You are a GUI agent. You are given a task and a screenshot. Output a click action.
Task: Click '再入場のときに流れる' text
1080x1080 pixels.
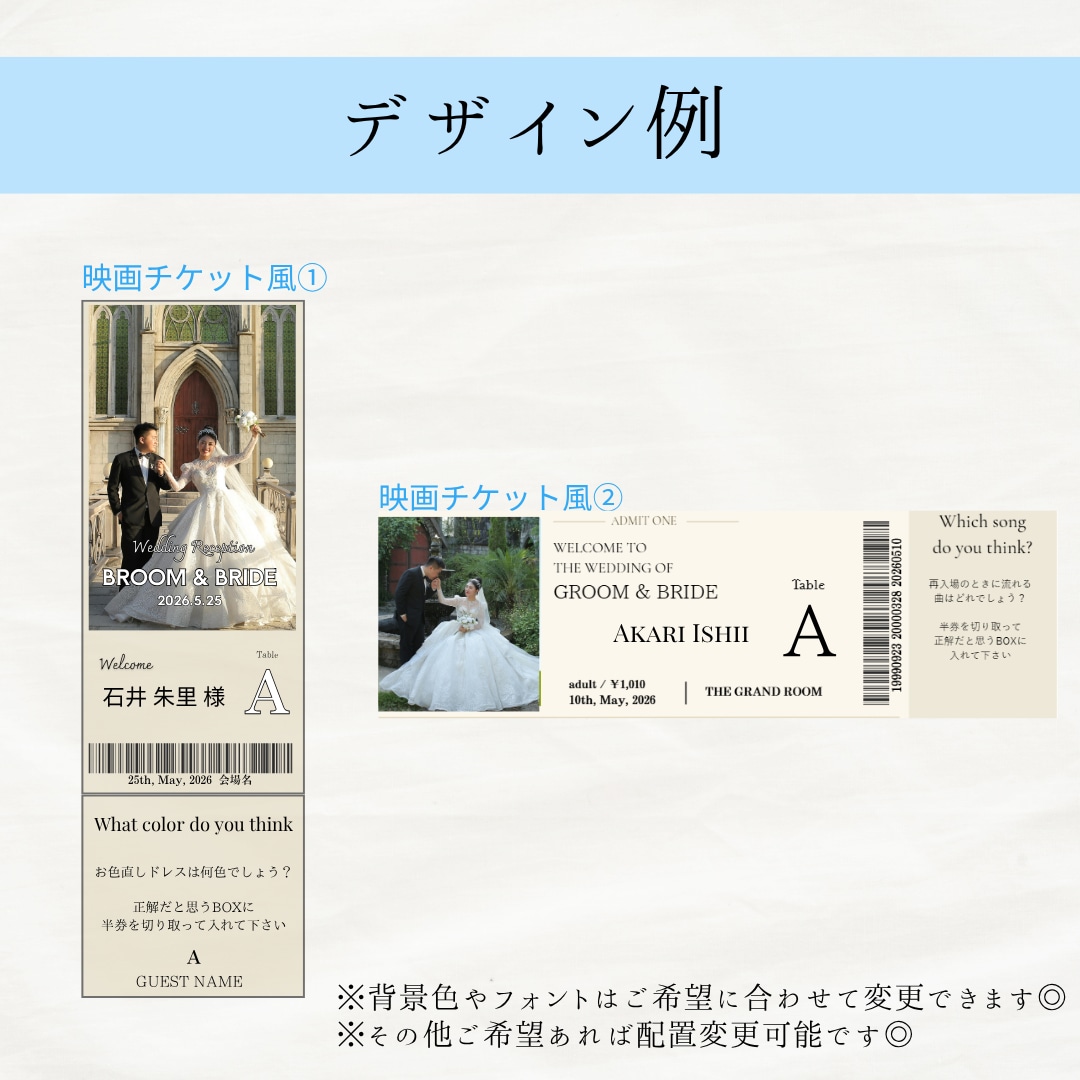pyautogui.click(x=979, y=583)
